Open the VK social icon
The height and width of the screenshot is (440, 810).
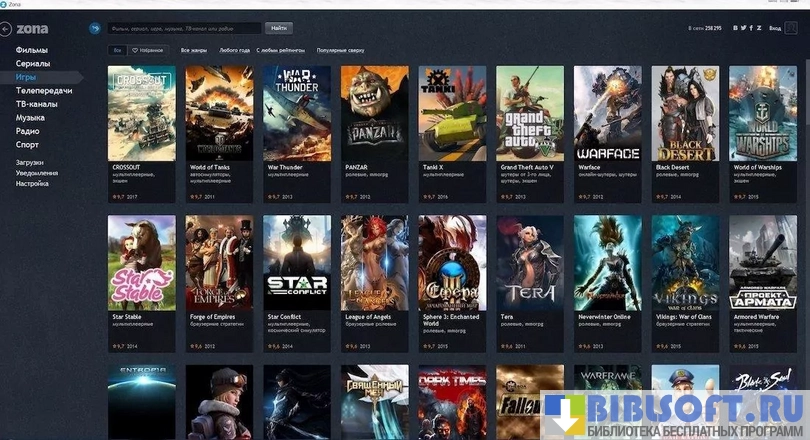pos(737,29)
